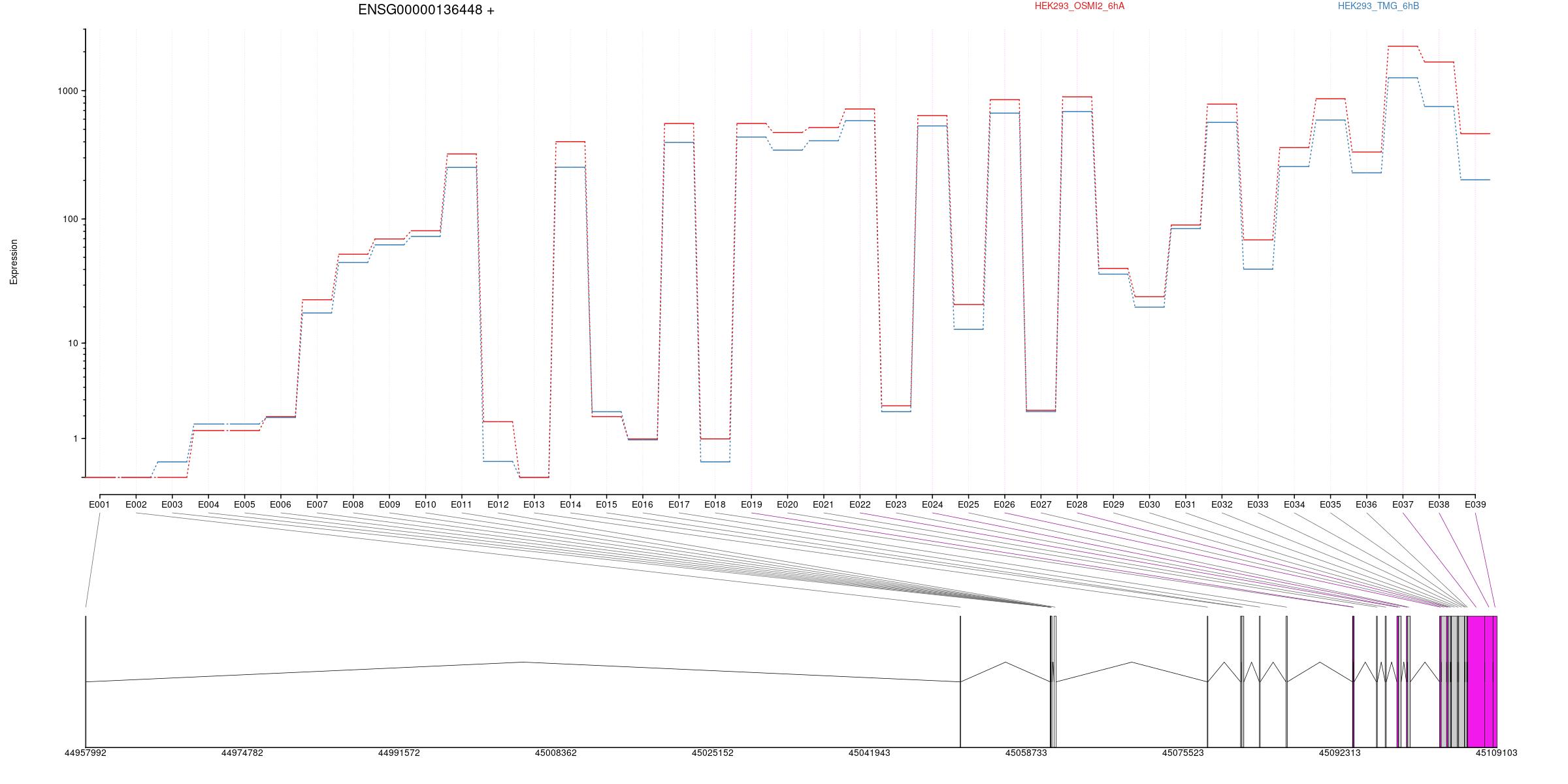Click exon label E035
Image resolution: width=1568 pixels, height=784 pixels.
[x=1330, y=504]
